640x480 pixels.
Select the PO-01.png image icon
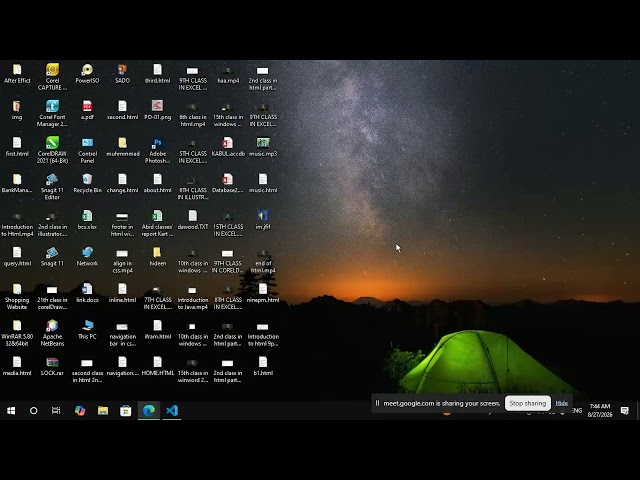pyautogui.click(x=158, y=111)
